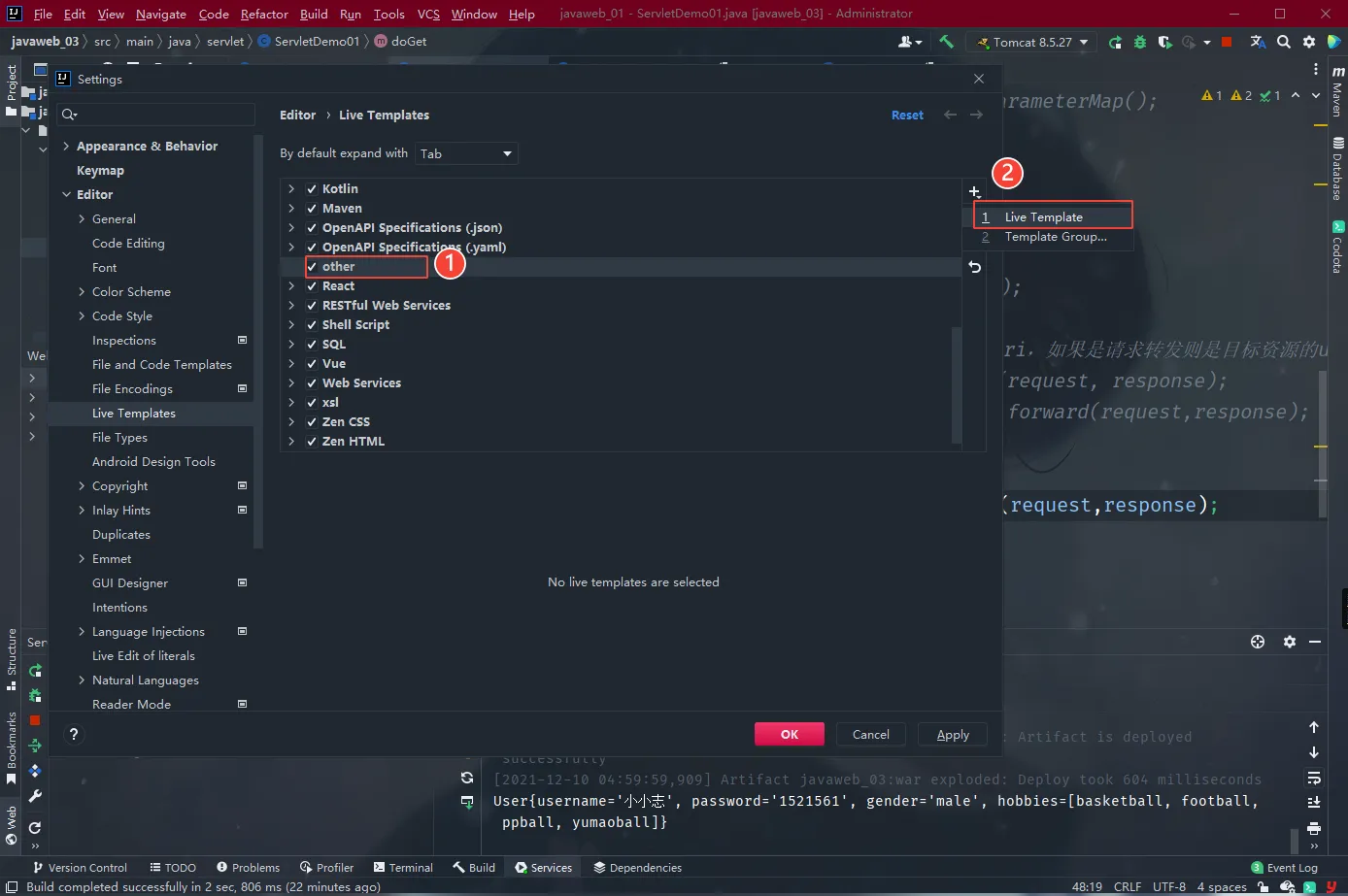
Task: Toggle the React templates checkbox
Action: [312, 286]
